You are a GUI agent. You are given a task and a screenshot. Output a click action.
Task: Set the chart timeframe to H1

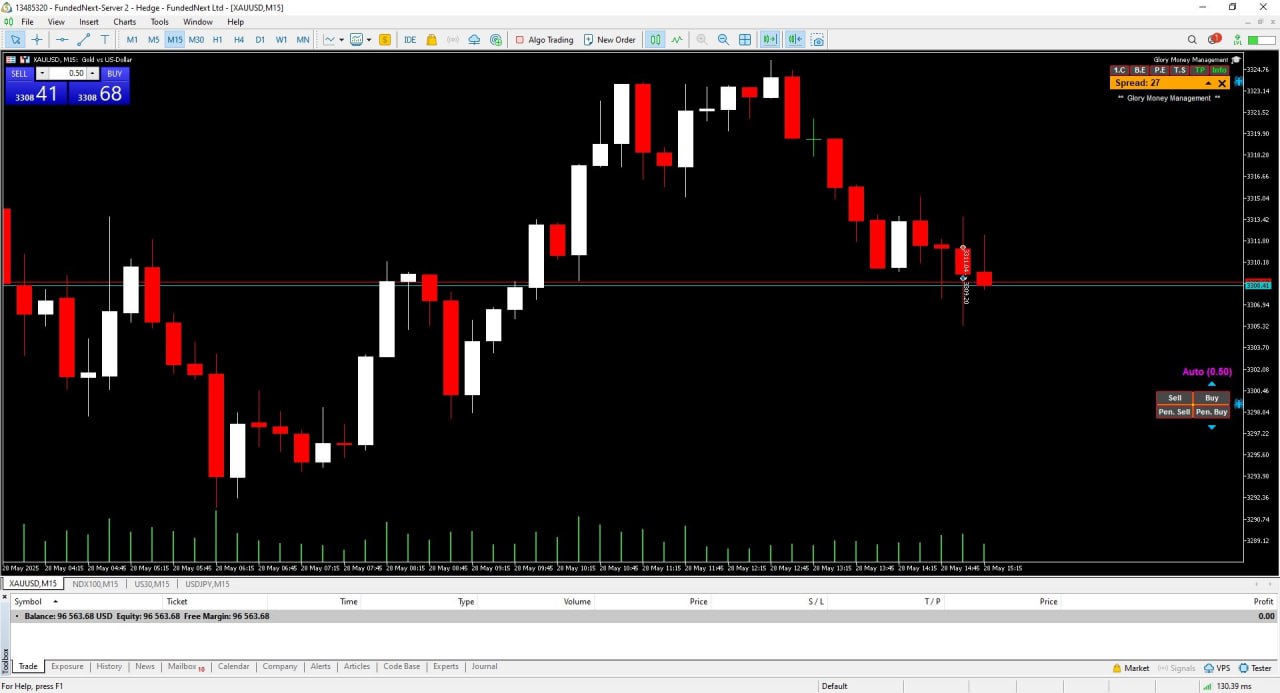coord(218,40)
